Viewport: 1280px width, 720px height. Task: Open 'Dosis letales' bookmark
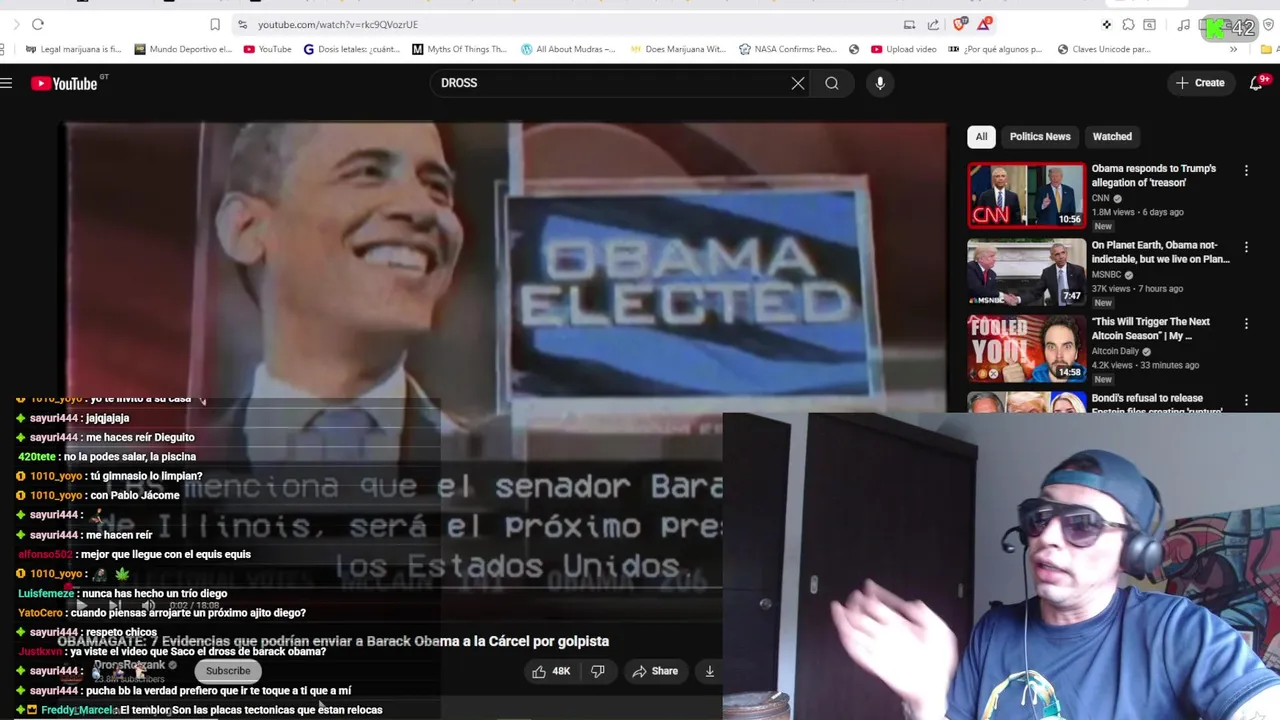pos(352,49)
